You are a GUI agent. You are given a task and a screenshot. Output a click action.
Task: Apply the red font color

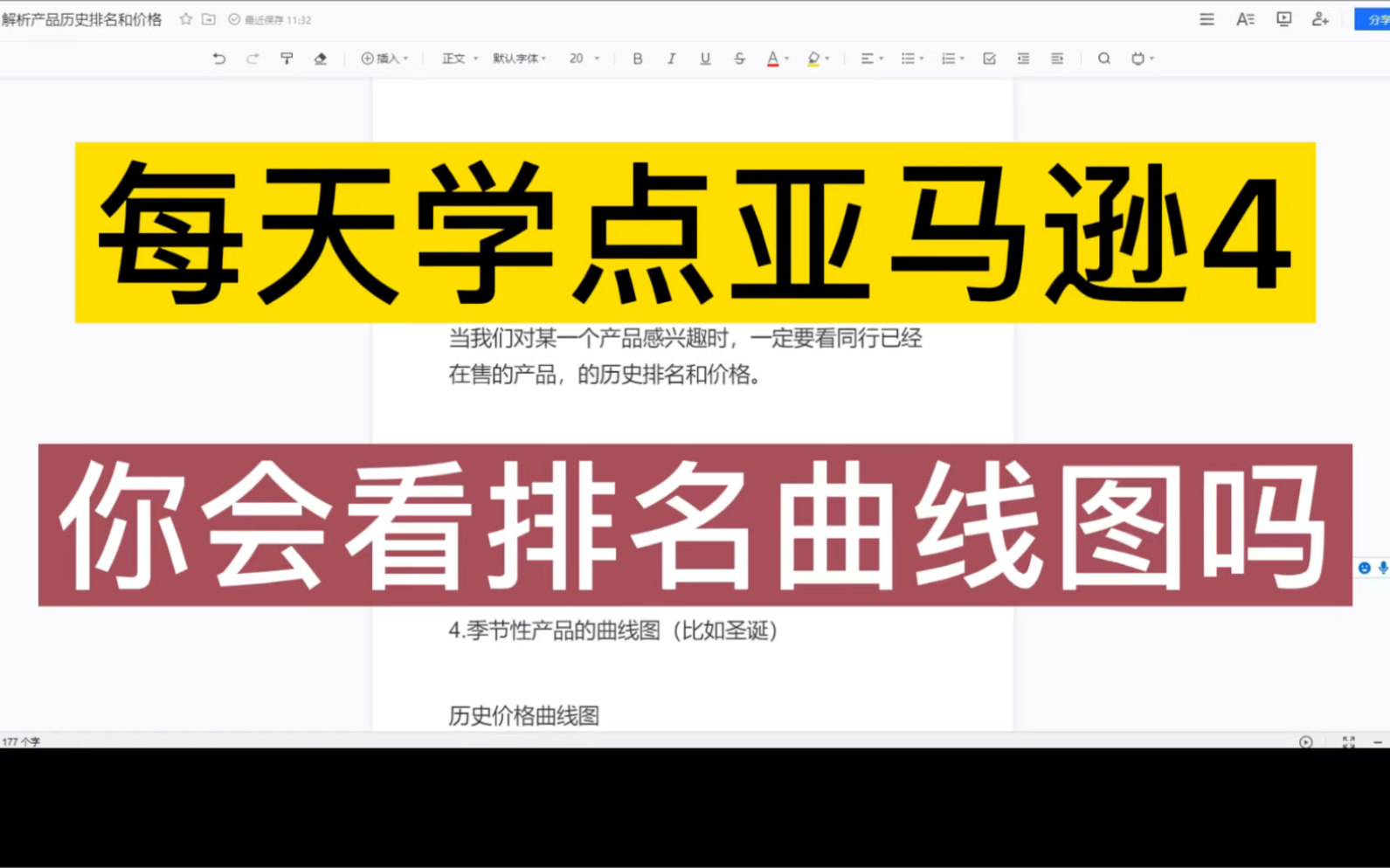pyautogui.click(x=772, y=59)
